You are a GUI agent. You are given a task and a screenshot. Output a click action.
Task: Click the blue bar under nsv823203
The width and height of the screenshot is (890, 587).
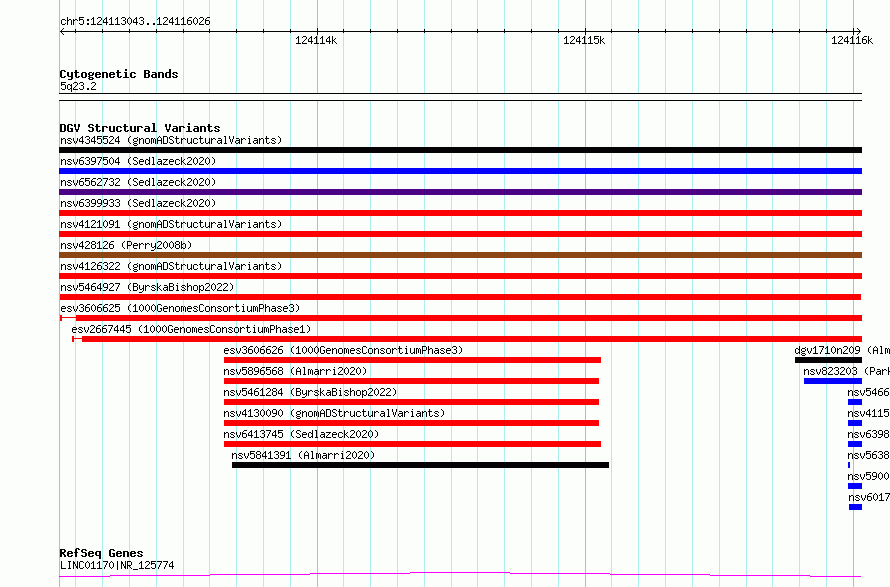click(833, 381)
